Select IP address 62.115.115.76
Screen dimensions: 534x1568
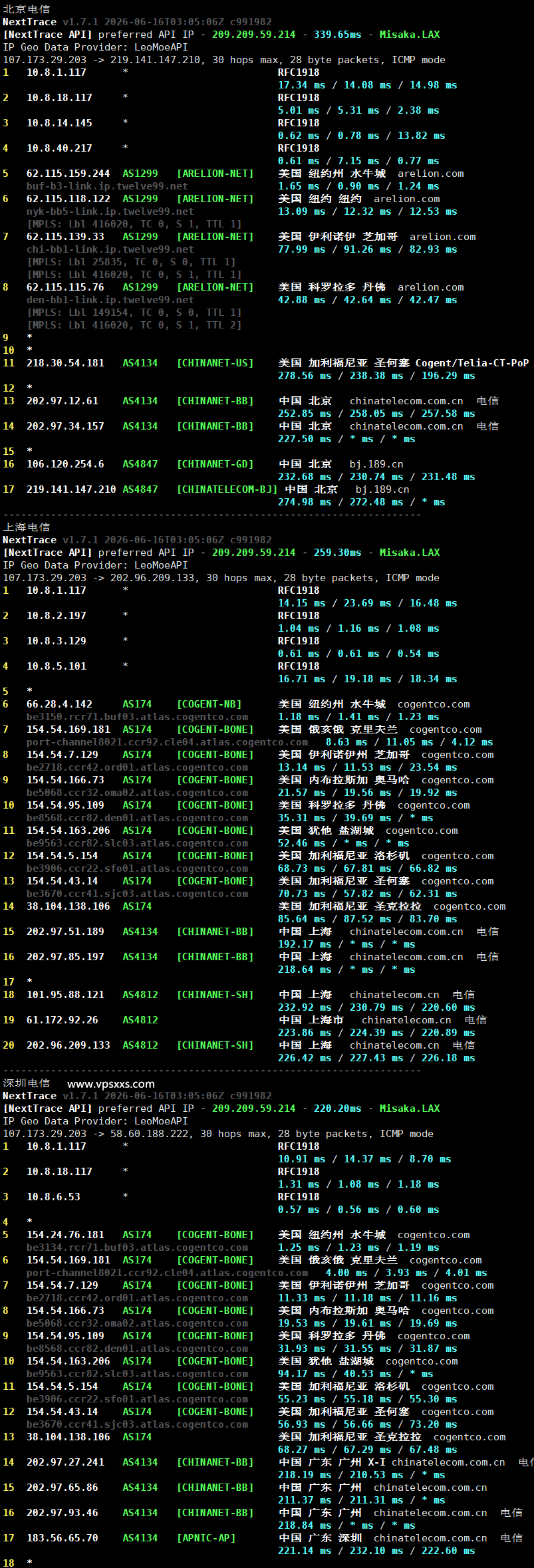point(65,287)
